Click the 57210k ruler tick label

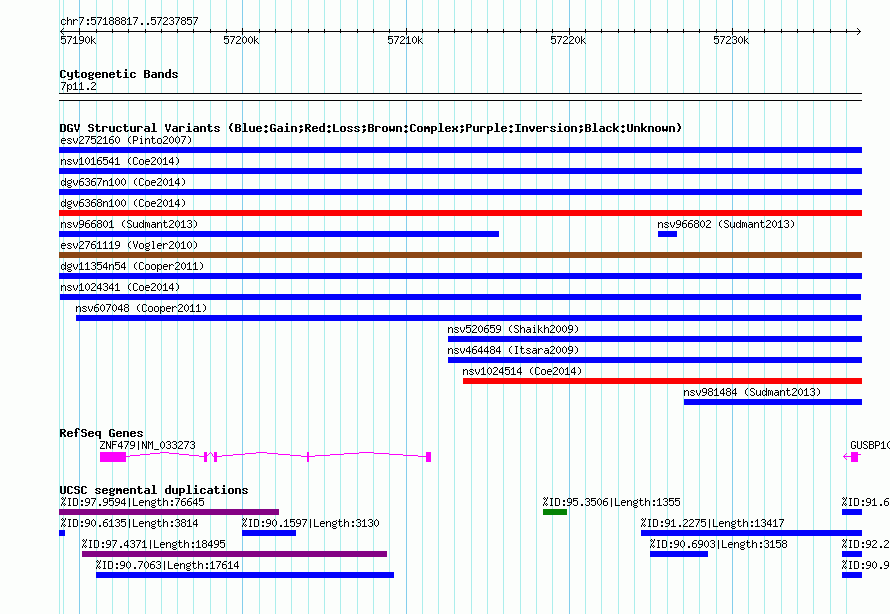tap(405, 40)
